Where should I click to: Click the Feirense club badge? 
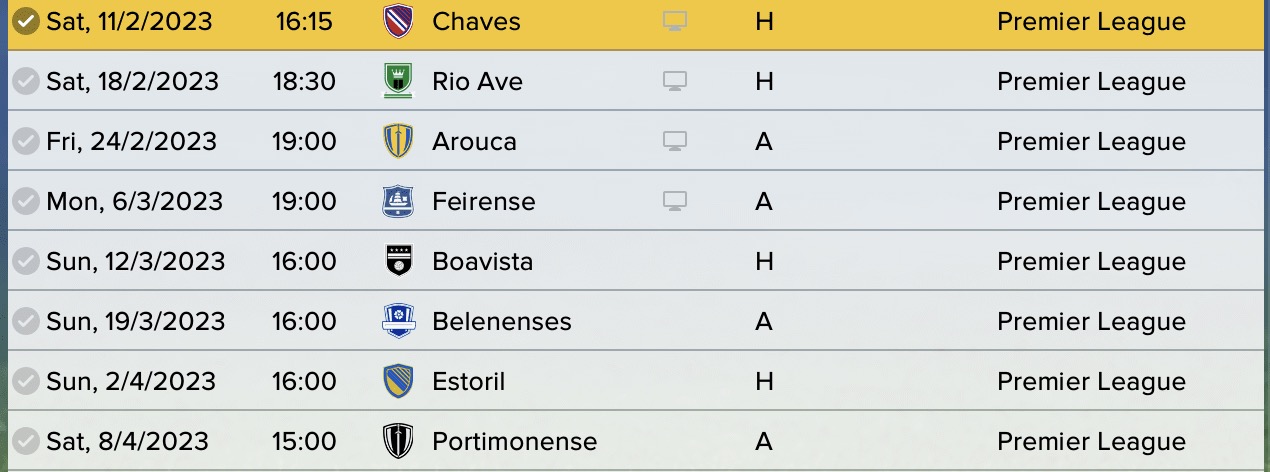click(398, 201)
